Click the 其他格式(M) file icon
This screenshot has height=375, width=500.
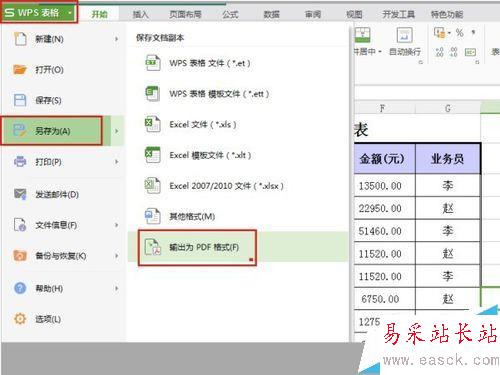153,216
